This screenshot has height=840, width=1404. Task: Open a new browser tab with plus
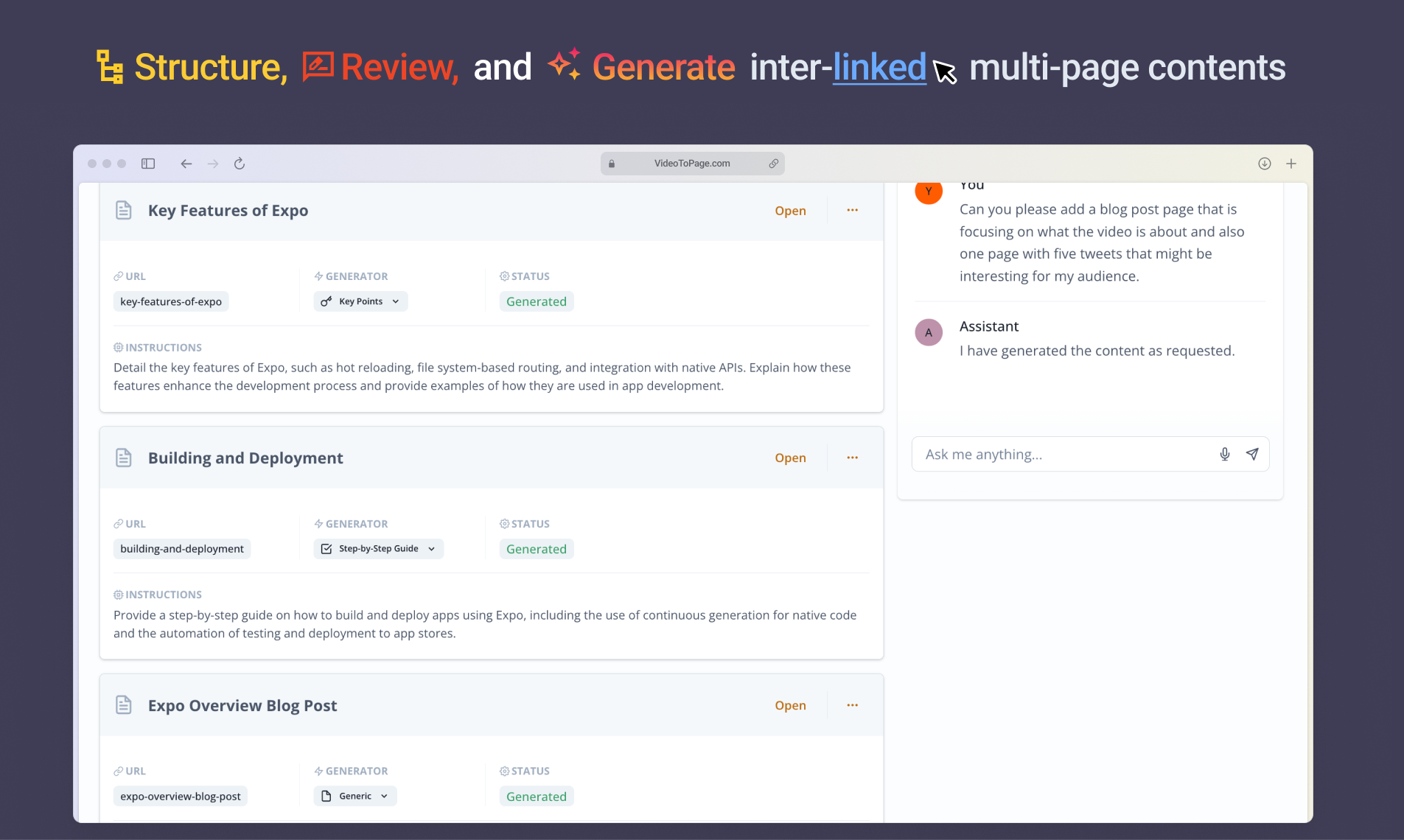1291,164
